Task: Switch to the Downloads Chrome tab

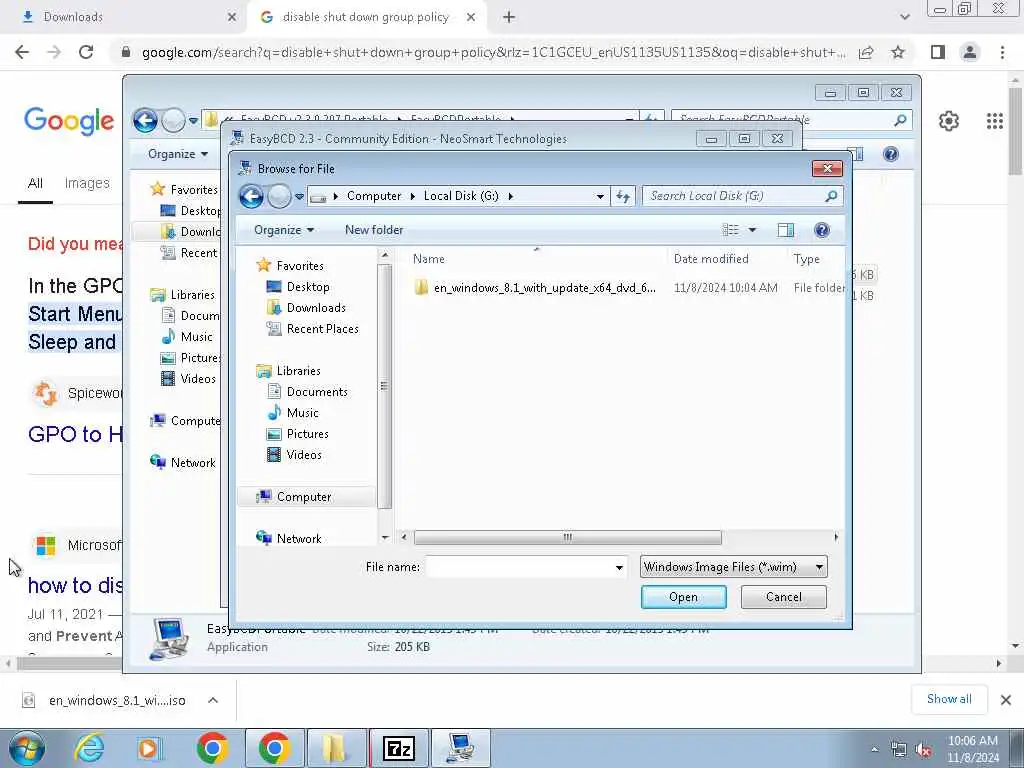Action: coord(124,17)
